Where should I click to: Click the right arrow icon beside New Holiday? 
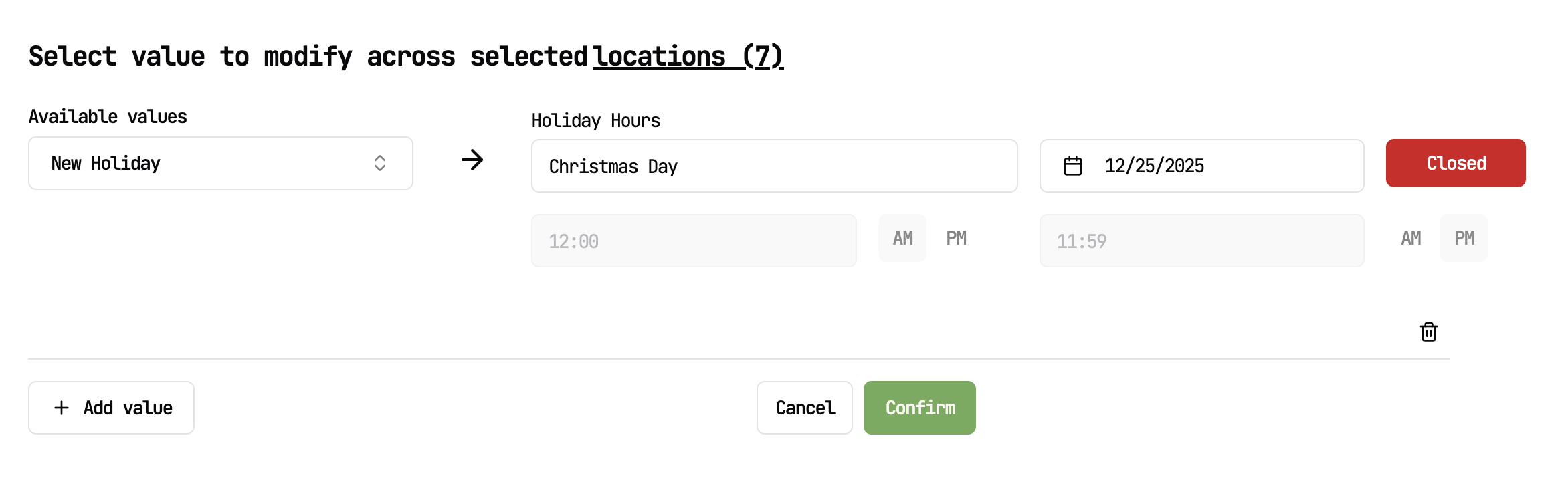click(472, 160)
